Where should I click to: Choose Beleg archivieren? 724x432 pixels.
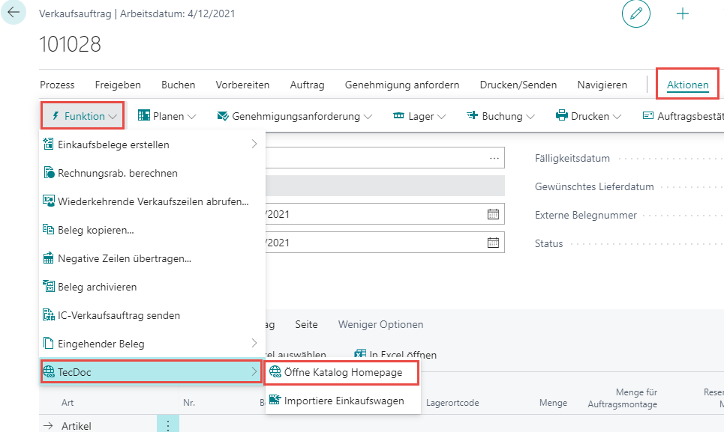pos(152,287)
